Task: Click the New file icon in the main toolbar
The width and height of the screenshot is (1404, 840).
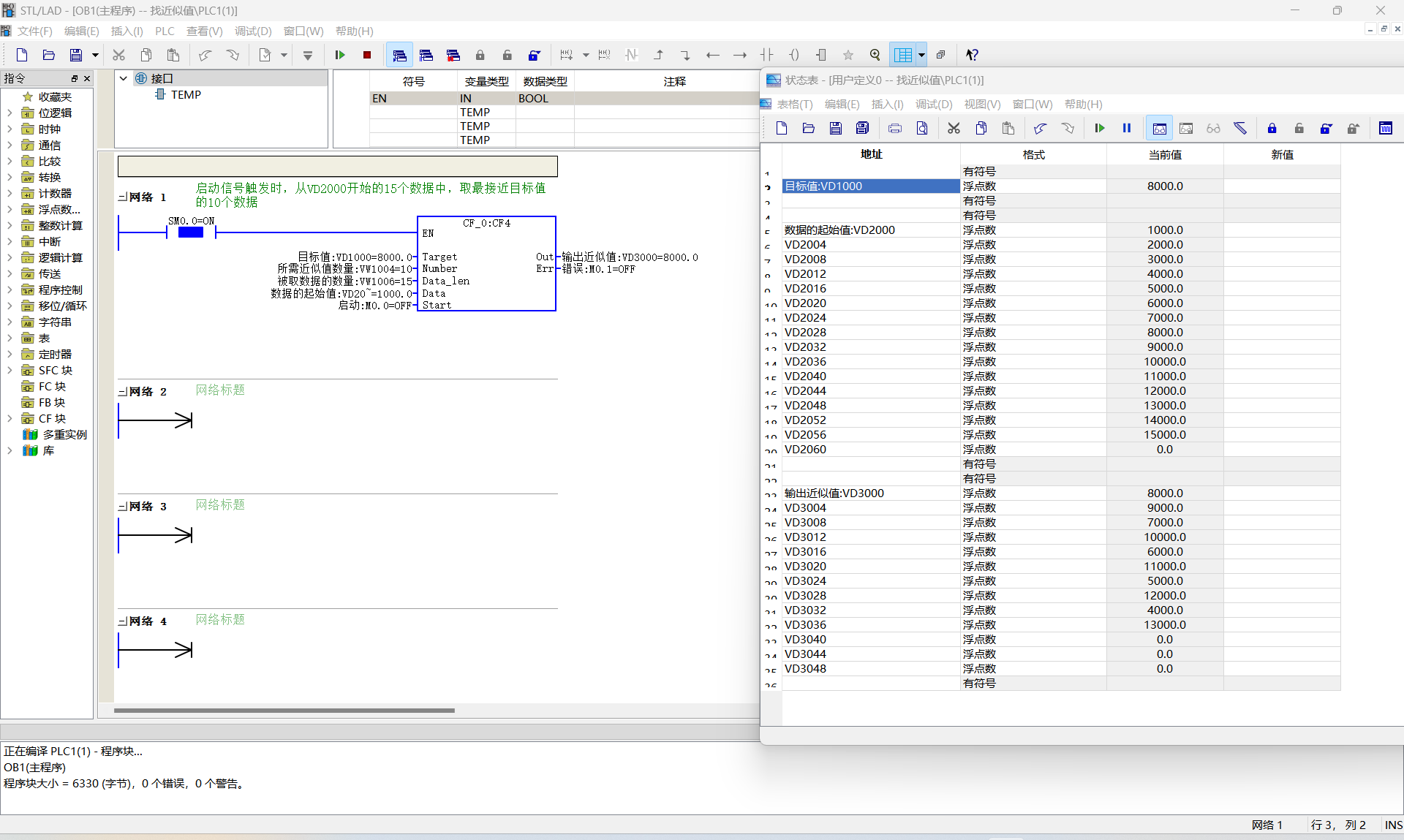Action: [x=22, y=55]
